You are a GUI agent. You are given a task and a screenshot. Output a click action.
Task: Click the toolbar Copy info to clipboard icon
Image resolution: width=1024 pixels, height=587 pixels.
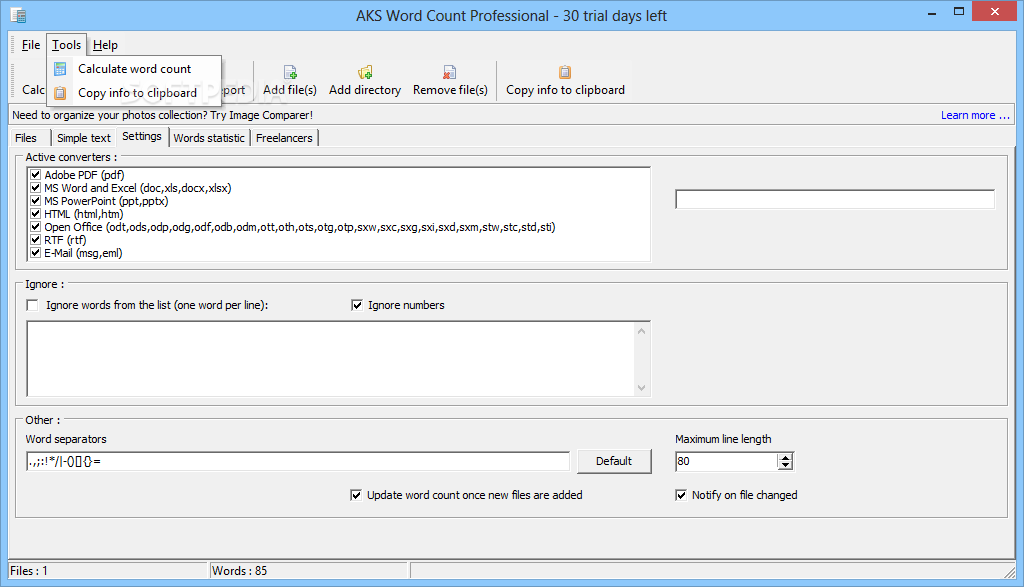(x=565, y=72)
